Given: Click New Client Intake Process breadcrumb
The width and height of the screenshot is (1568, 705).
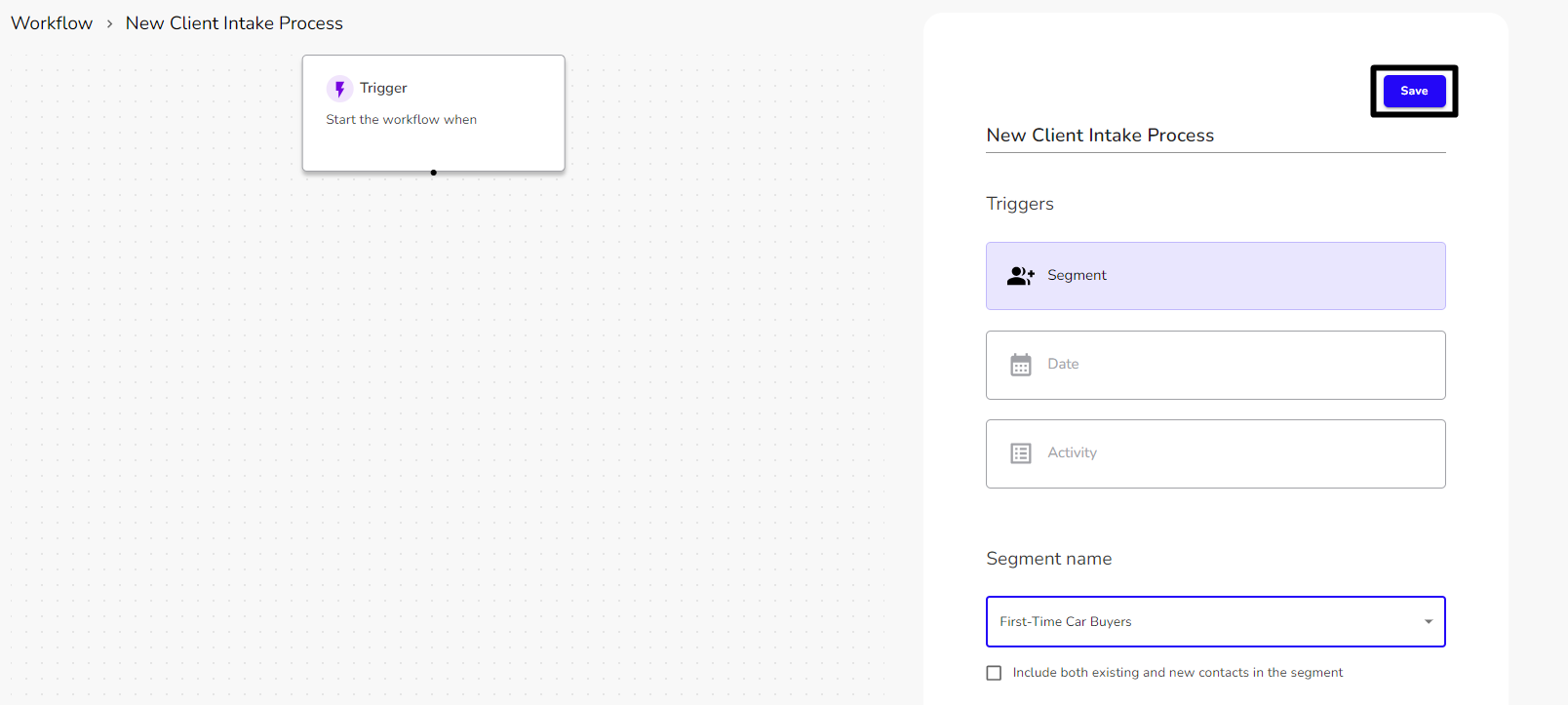Looking at the screenshot, I should click(234, 23).
